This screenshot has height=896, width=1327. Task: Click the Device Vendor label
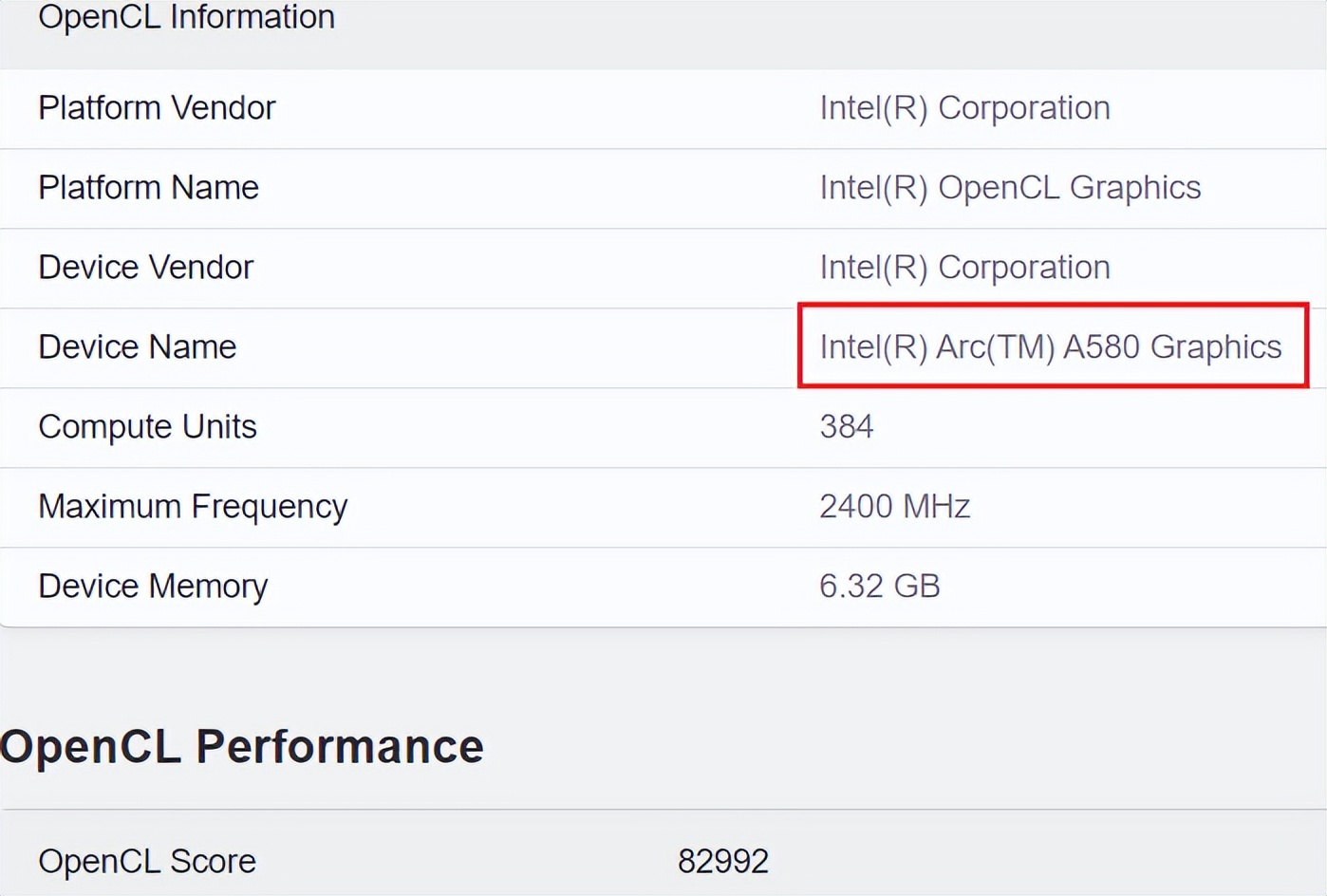pos(145,268)
